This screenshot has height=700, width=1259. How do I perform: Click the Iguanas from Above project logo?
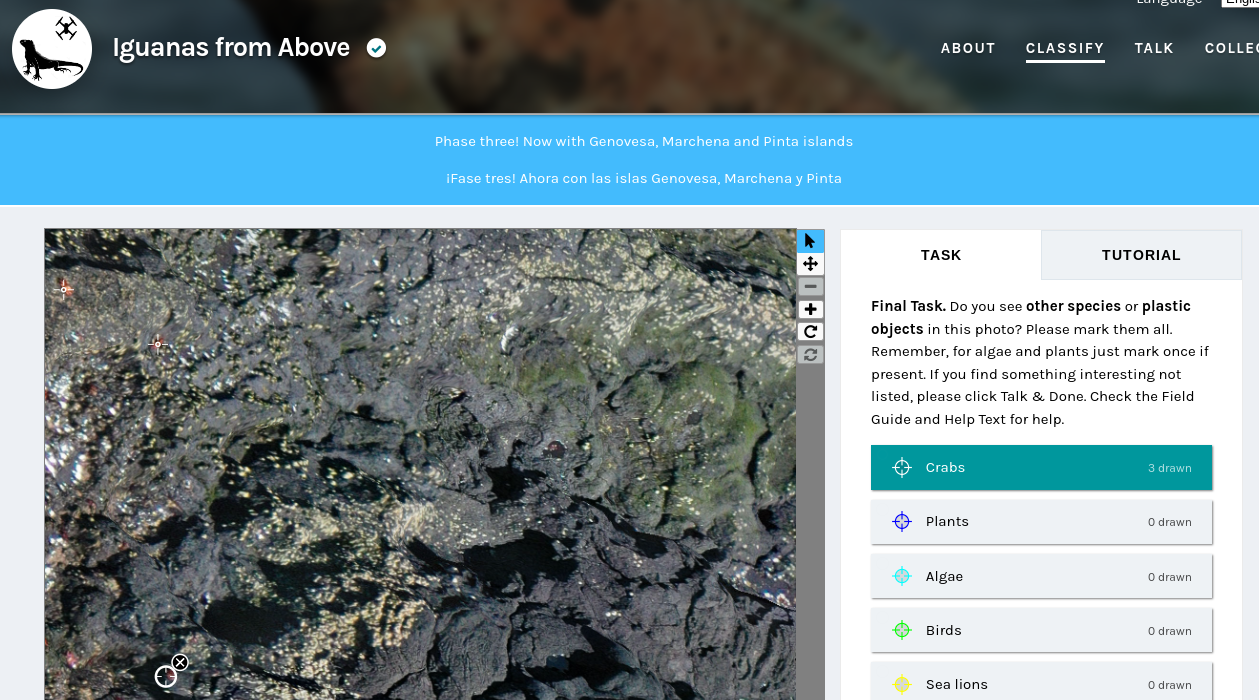(x=52, y=50)
